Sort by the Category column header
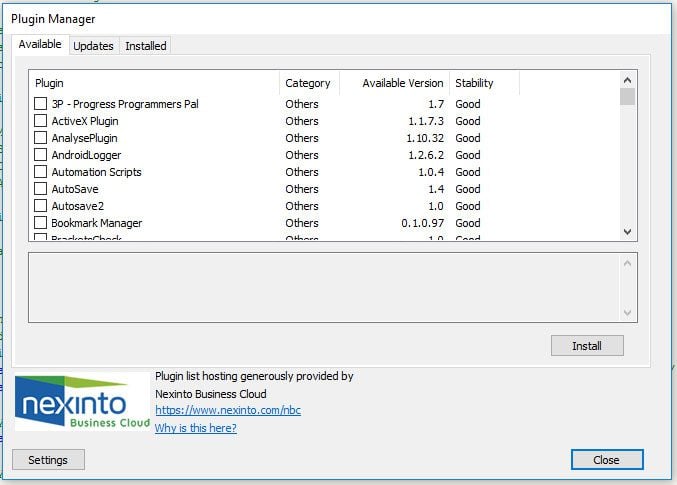The image size is (677, 485). pyautogui.click(x=310, y=83)
